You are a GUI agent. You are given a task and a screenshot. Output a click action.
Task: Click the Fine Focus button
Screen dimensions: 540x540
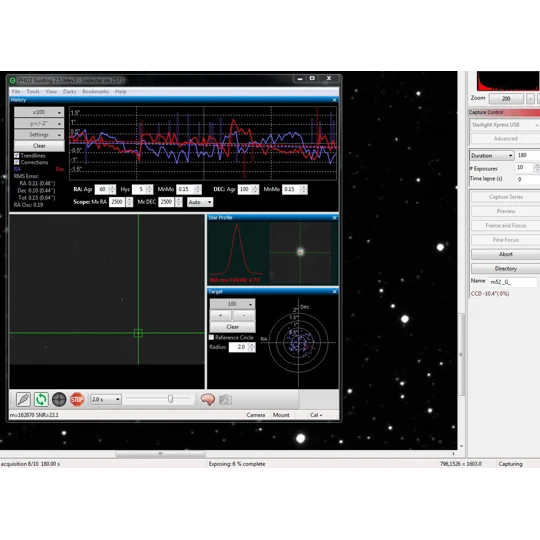click(x=506, y=240)
